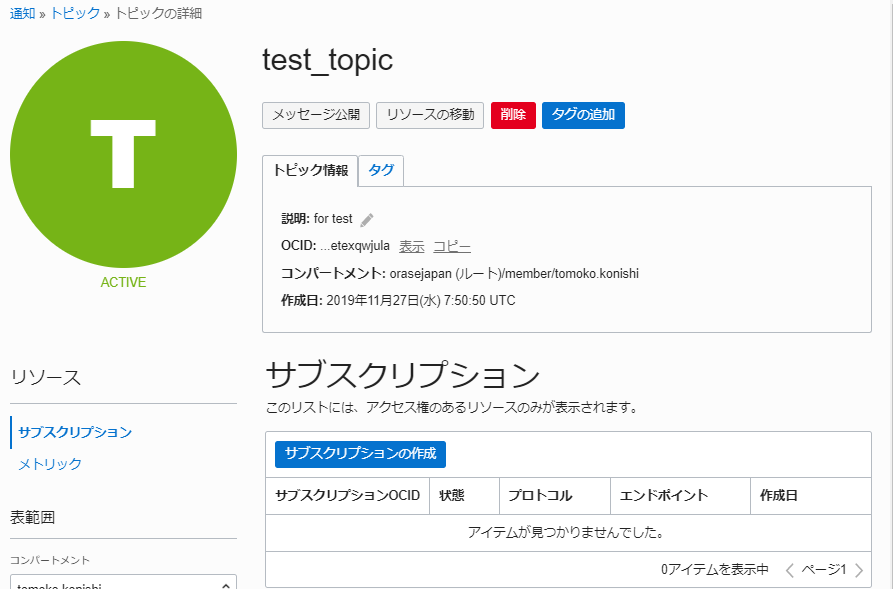This screenshot has height=589, width=893.
Task: Click the pencil icon to edit description
Action: click(367, 220)
